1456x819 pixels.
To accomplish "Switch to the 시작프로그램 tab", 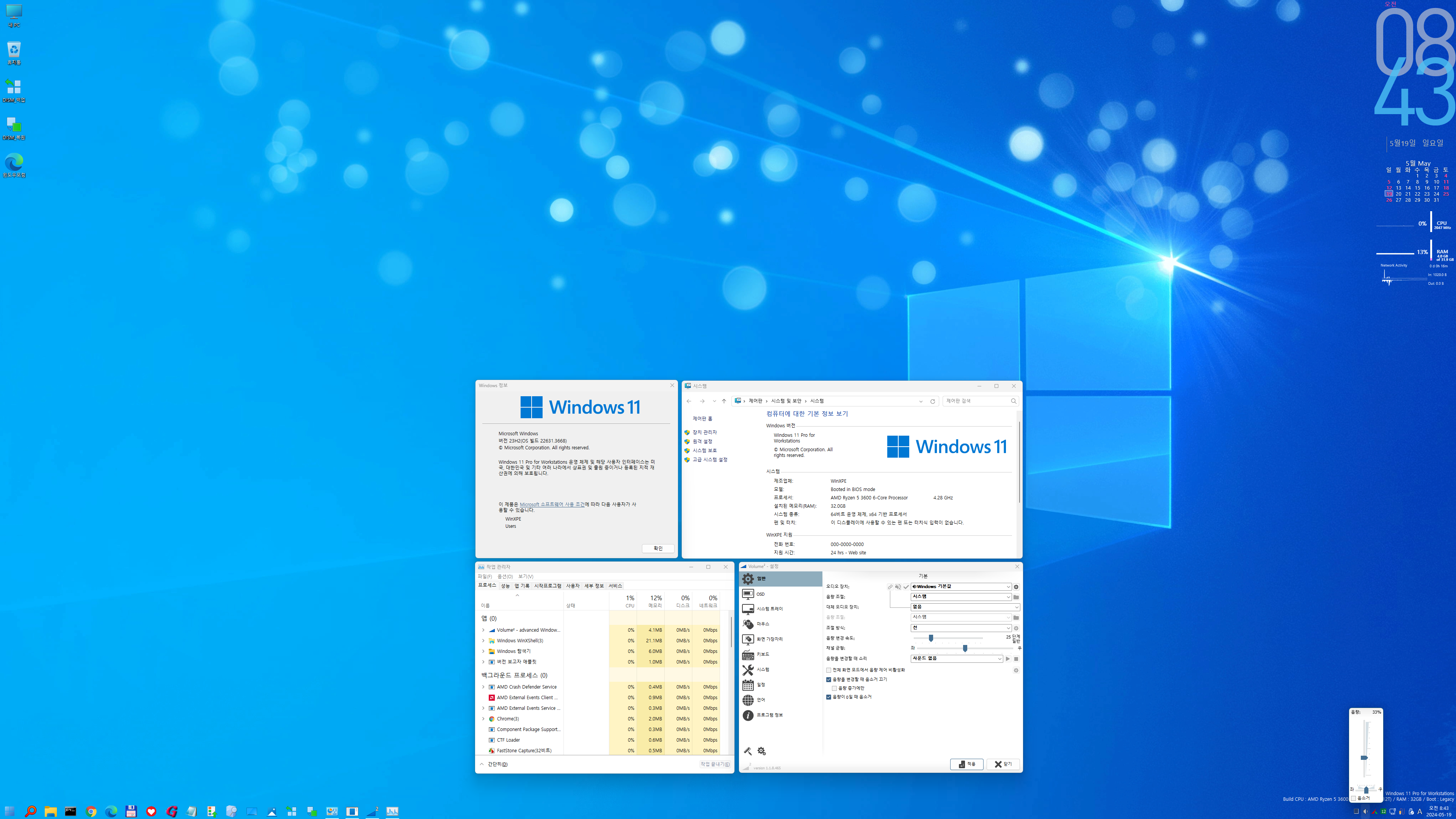I will 548,586.
